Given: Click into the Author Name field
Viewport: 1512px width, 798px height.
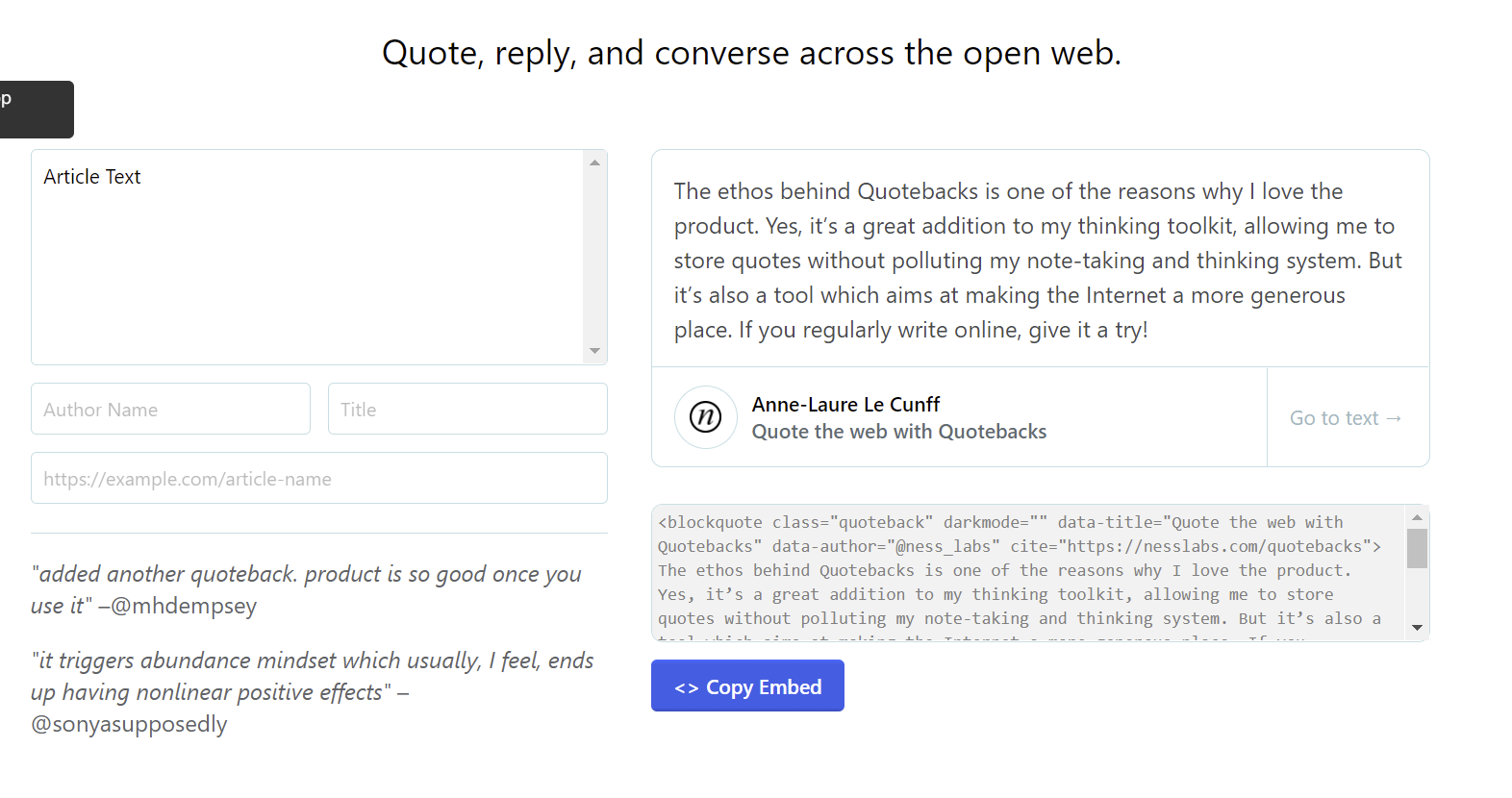Looking at the screenshot, I should click(x=170, y=410).
